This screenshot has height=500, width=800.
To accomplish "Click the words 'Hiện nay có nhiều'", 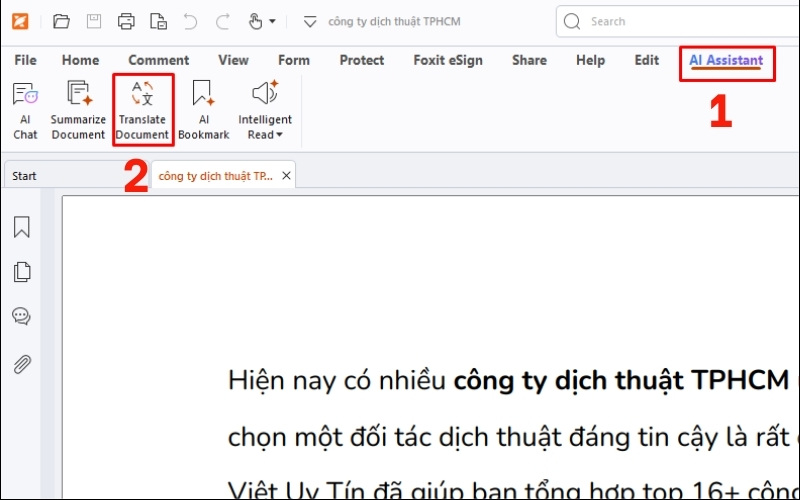I will 337,381.
